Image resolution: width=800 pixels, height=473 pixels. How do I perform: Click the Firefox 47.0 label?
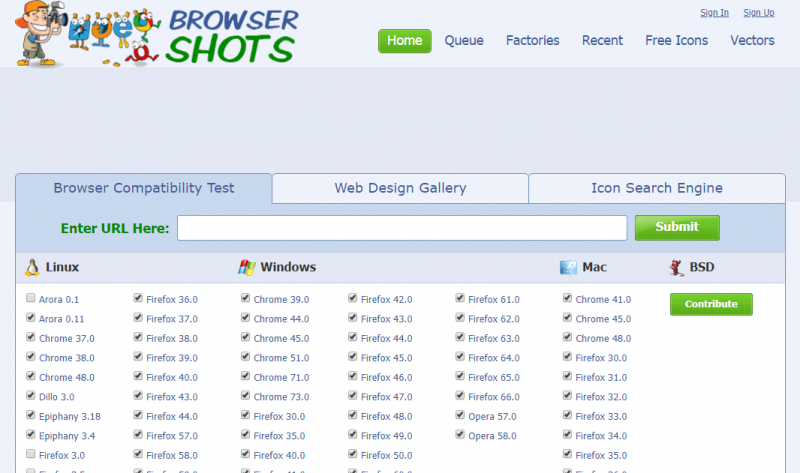pyautogui.click(x=386, y=397)
